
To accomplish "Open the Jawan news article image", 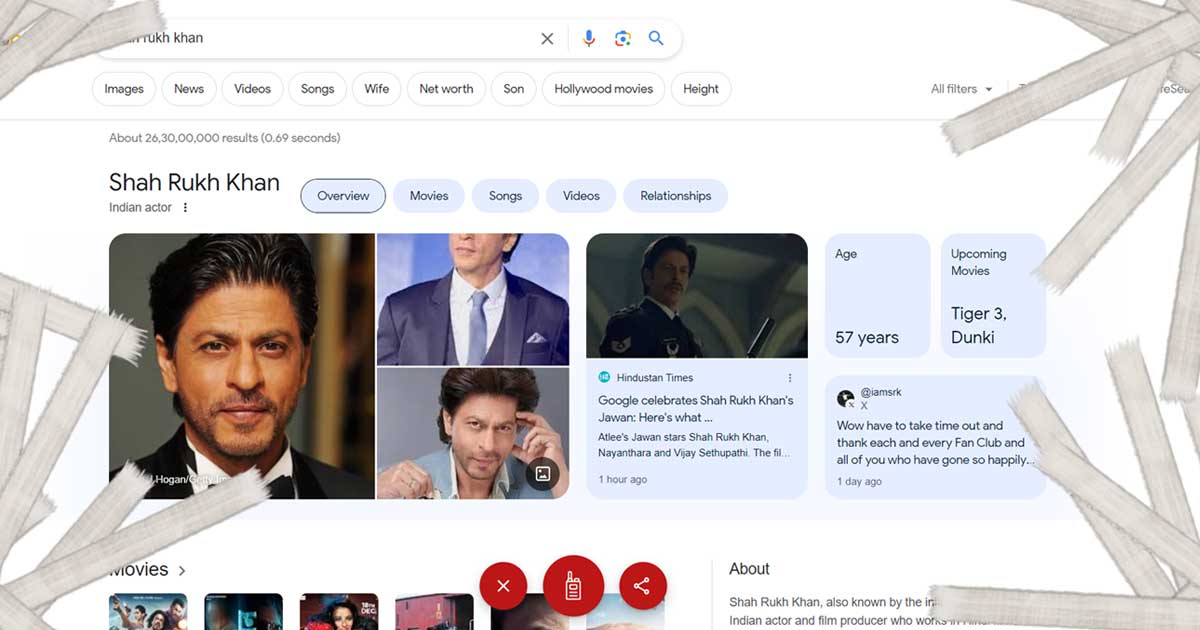I will 697,296.
